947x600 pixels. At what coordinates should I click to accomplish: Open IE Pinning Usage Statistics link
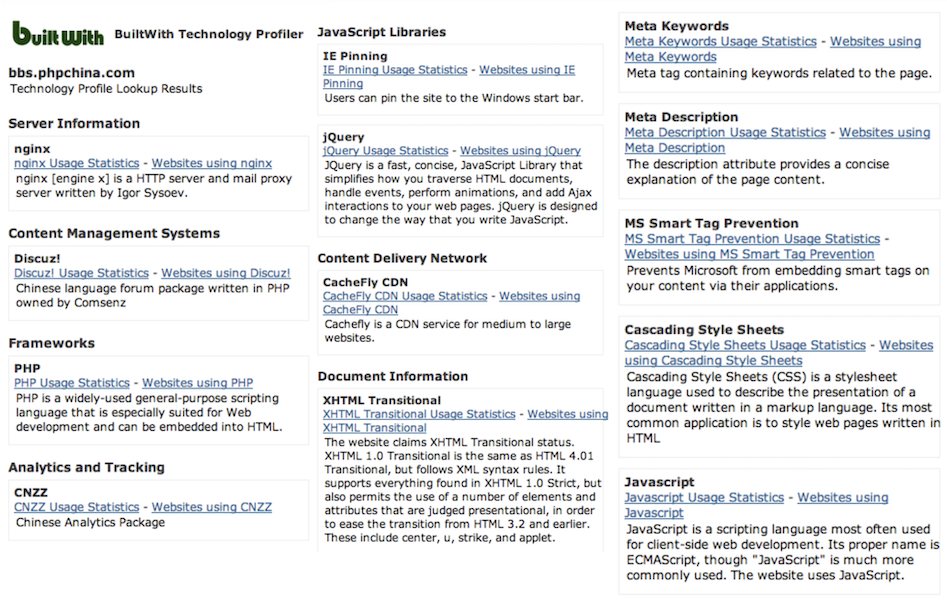point(395,70)
